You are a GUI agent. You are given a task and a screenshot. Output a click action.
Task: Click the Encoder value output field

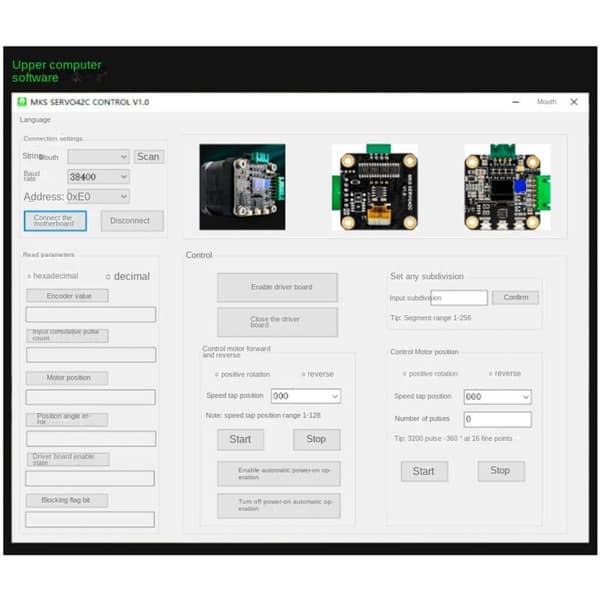(91, 315)
